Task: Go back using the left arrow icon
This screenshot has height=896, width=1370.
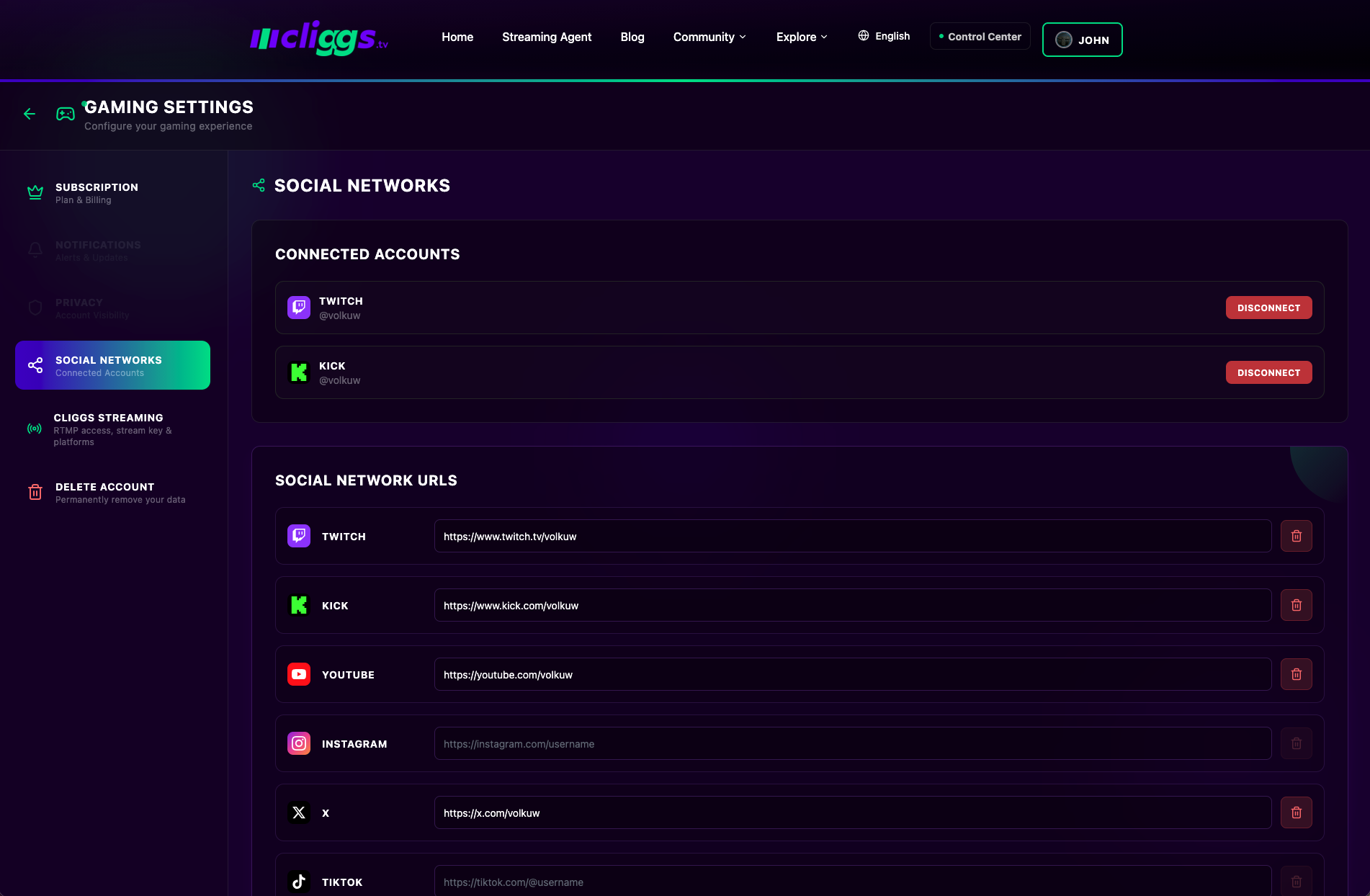Action: coord(30,114)
